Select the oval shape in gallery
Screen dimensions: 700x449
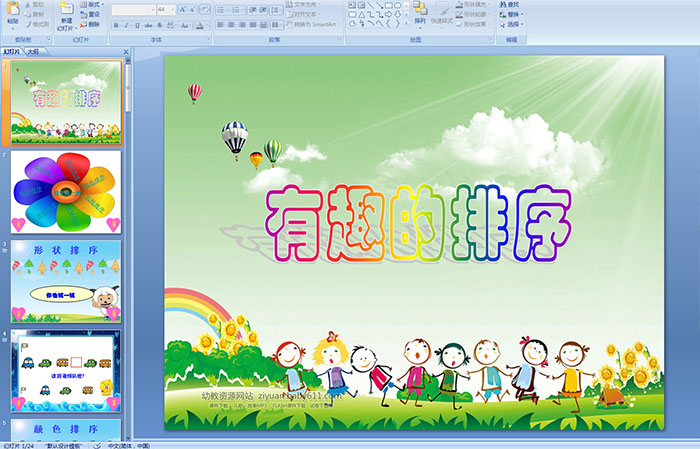coord(397,5)
